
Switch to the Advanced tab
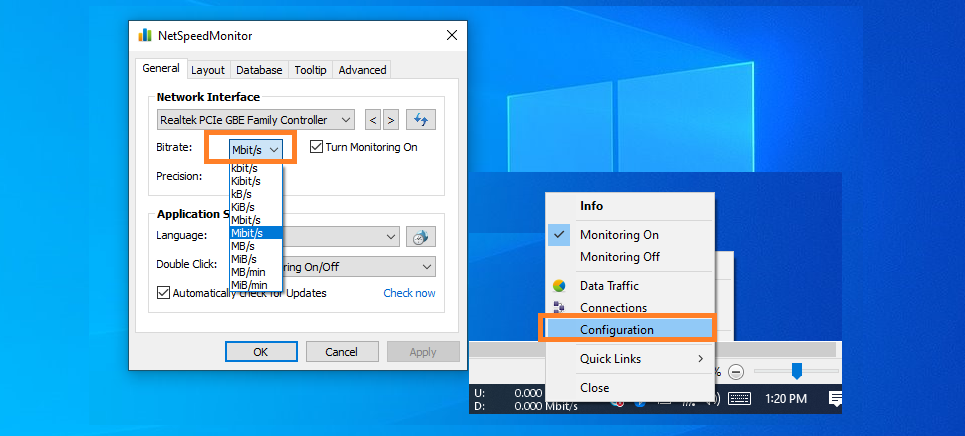362,70
